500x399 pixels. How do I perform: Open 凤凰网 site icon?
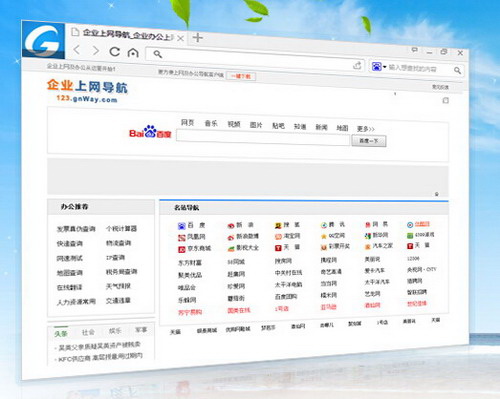pyautogui.click(x=181, y=238)
